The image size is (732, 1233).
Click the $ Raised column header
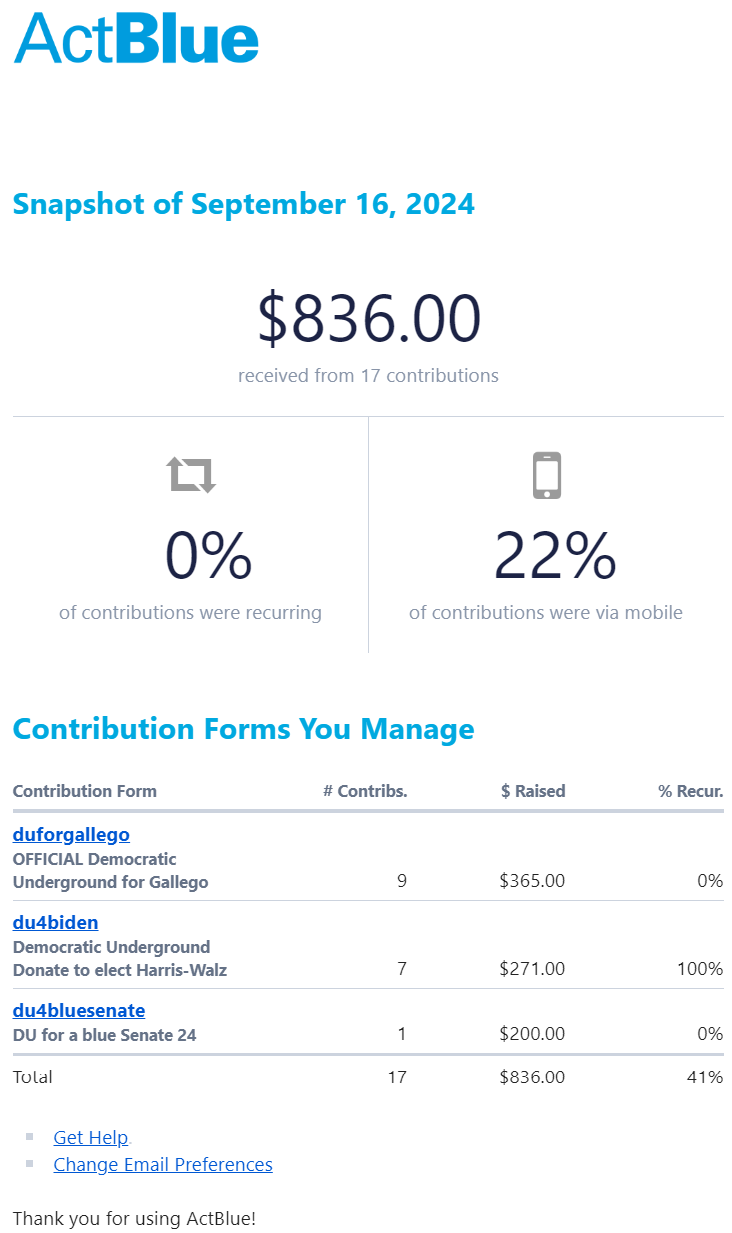[533, 791]
